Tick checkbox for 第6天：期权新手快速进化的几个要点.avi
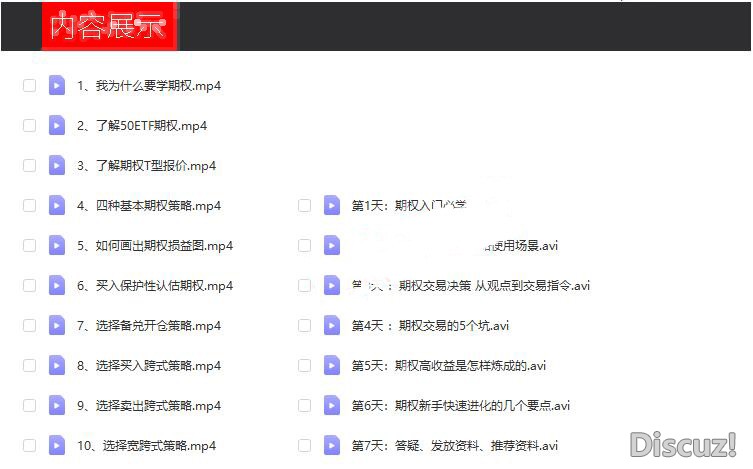753x469 pixels. tap(304, 406)
